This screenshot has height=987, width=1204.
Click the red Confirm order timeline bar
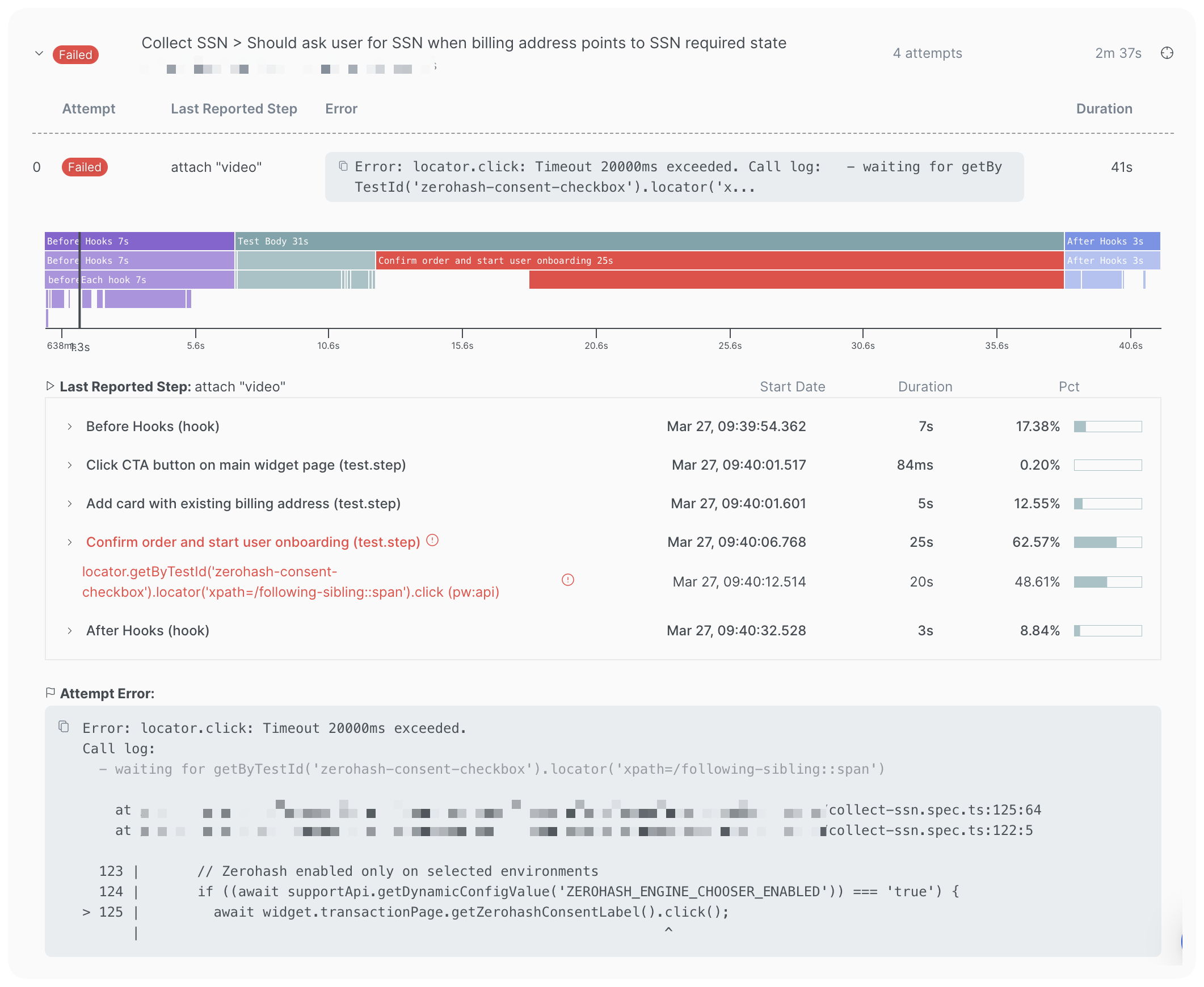click(x=719, y=260)
